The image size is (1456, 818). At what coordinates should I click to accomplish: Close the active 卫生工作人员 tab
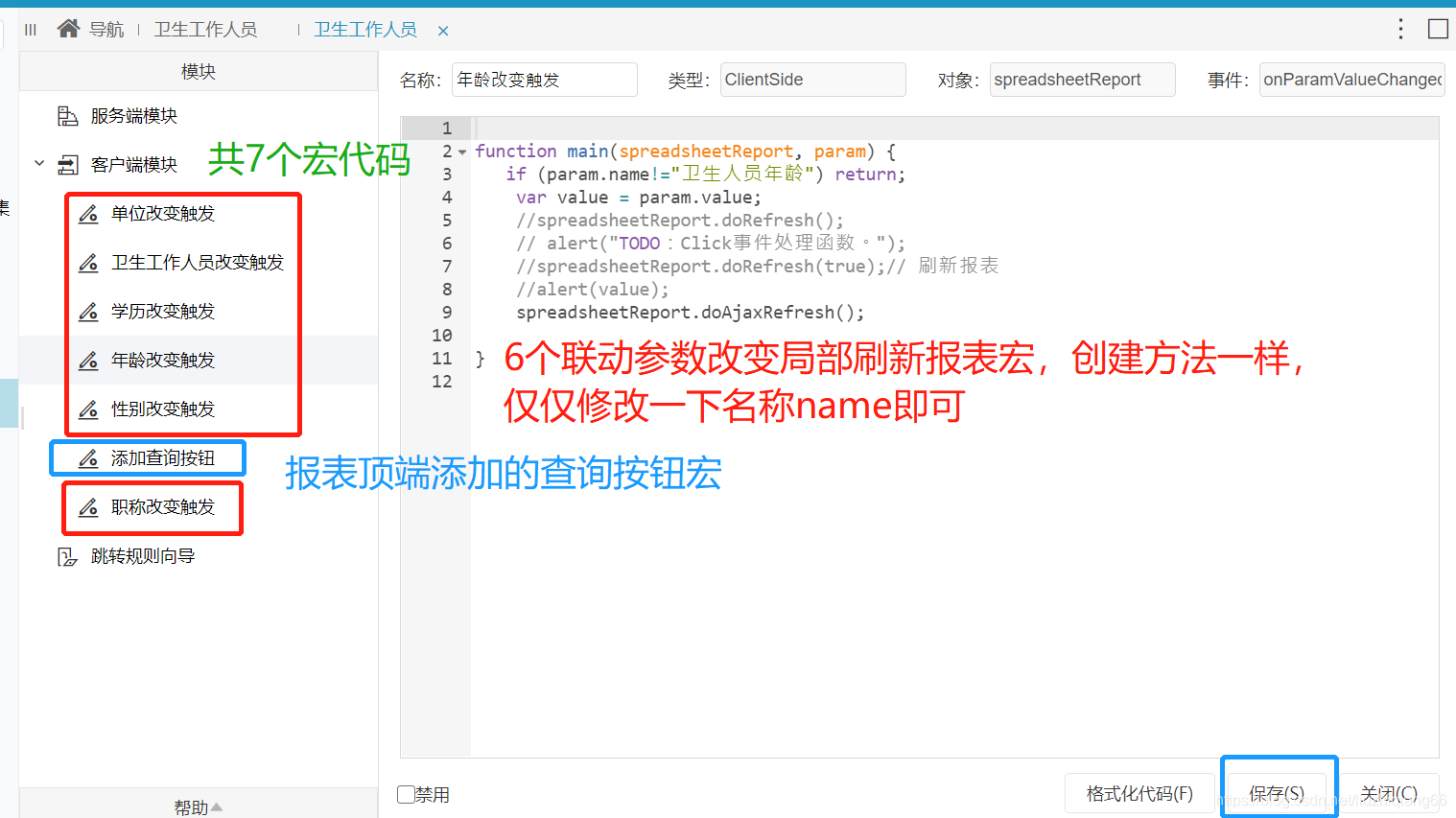click(x=443, y=31)
